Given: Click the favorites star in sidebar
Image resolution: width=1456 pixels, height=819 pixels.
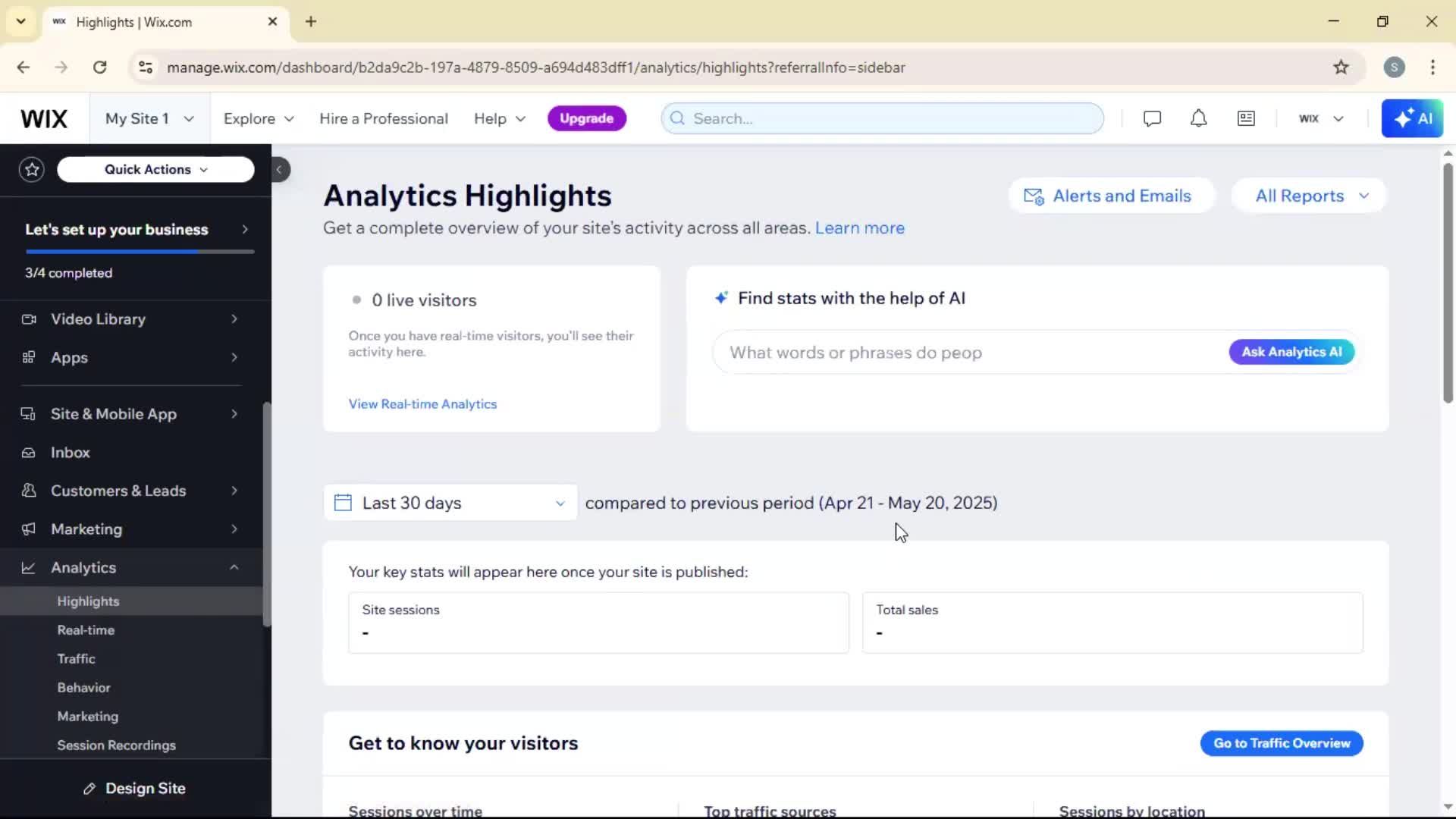Looking at the screenshot, I should (32, 169).
